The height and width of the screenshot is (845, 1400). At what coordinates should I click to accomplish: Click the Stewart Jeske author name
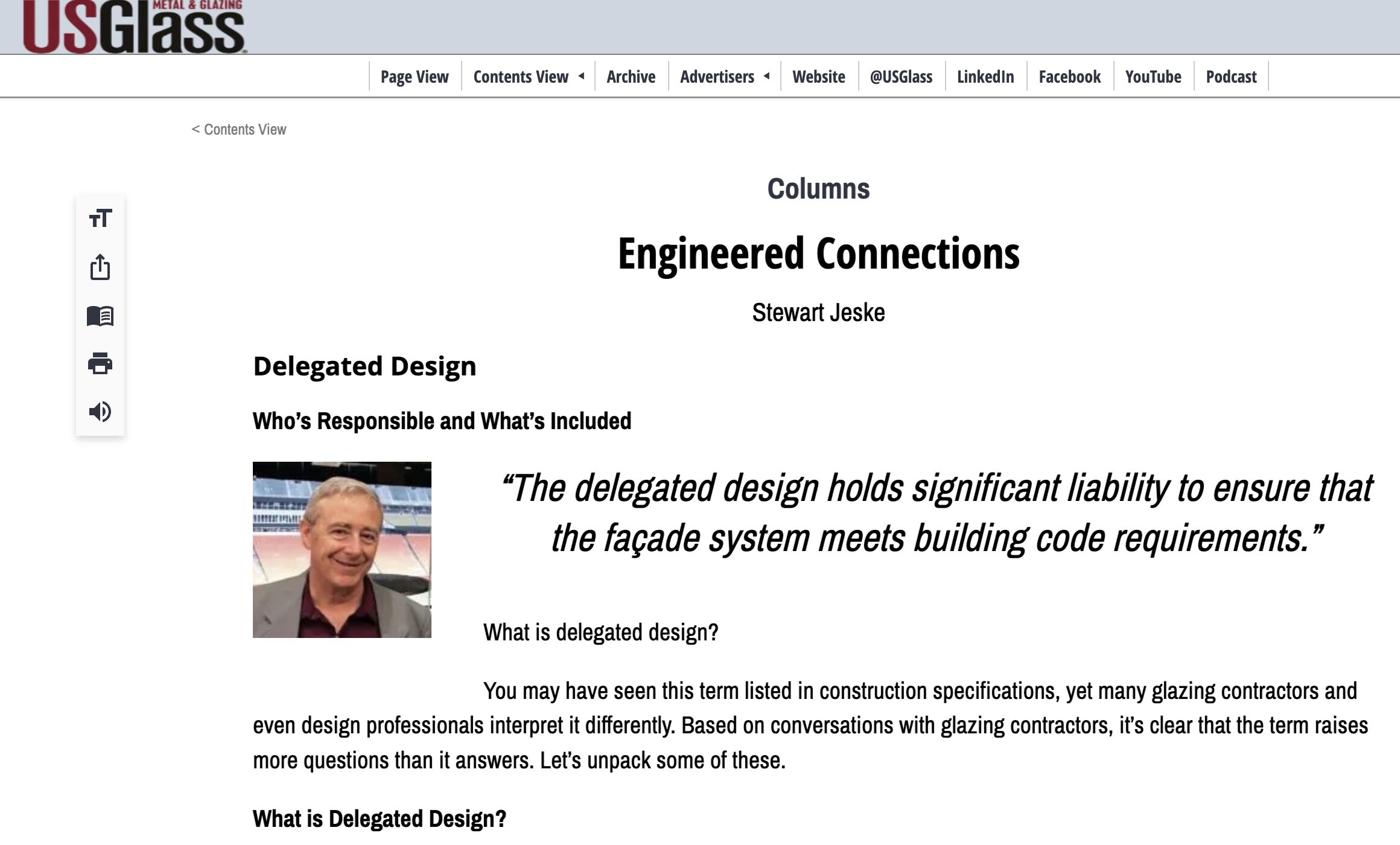coord(818,313)
